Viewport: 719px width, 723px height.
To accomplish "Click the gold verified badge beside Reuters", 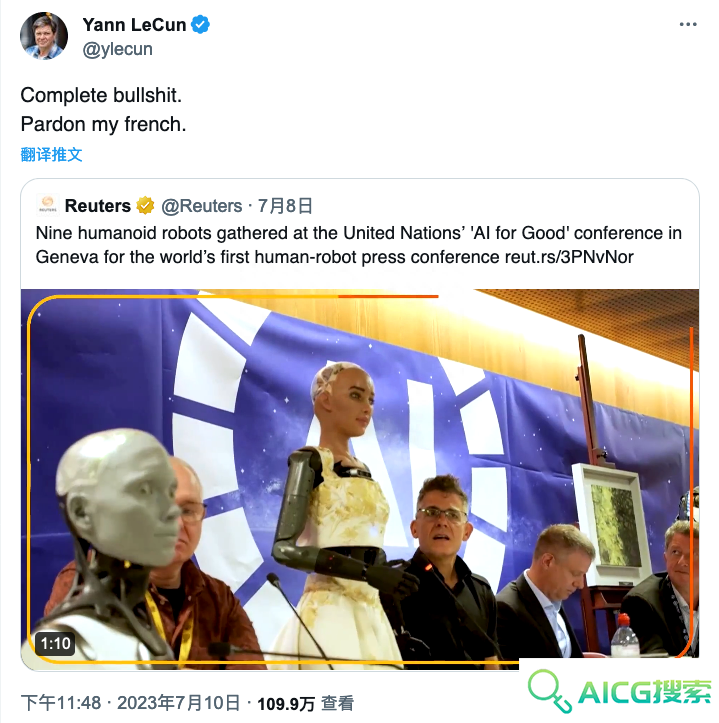I will pos(145,206).
